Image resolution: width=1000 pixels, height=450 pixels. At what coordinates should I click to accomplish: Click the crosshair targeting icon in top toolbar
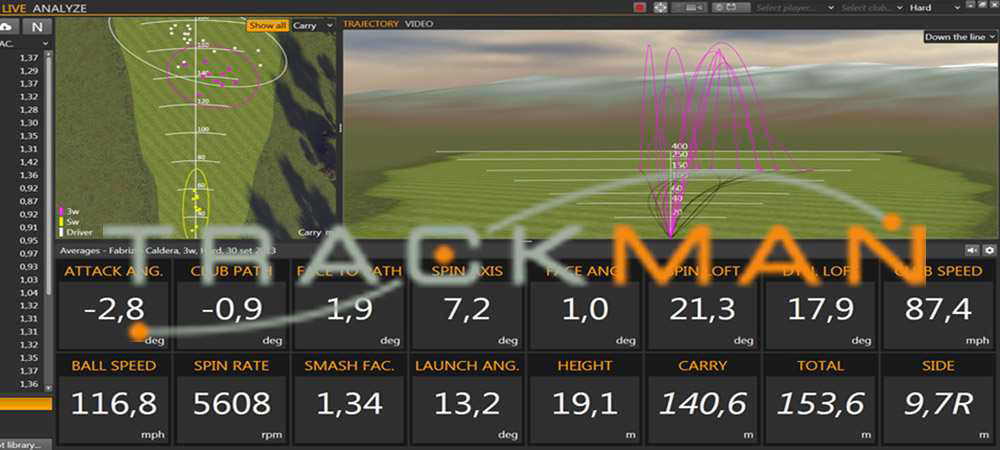click(660, 8)
